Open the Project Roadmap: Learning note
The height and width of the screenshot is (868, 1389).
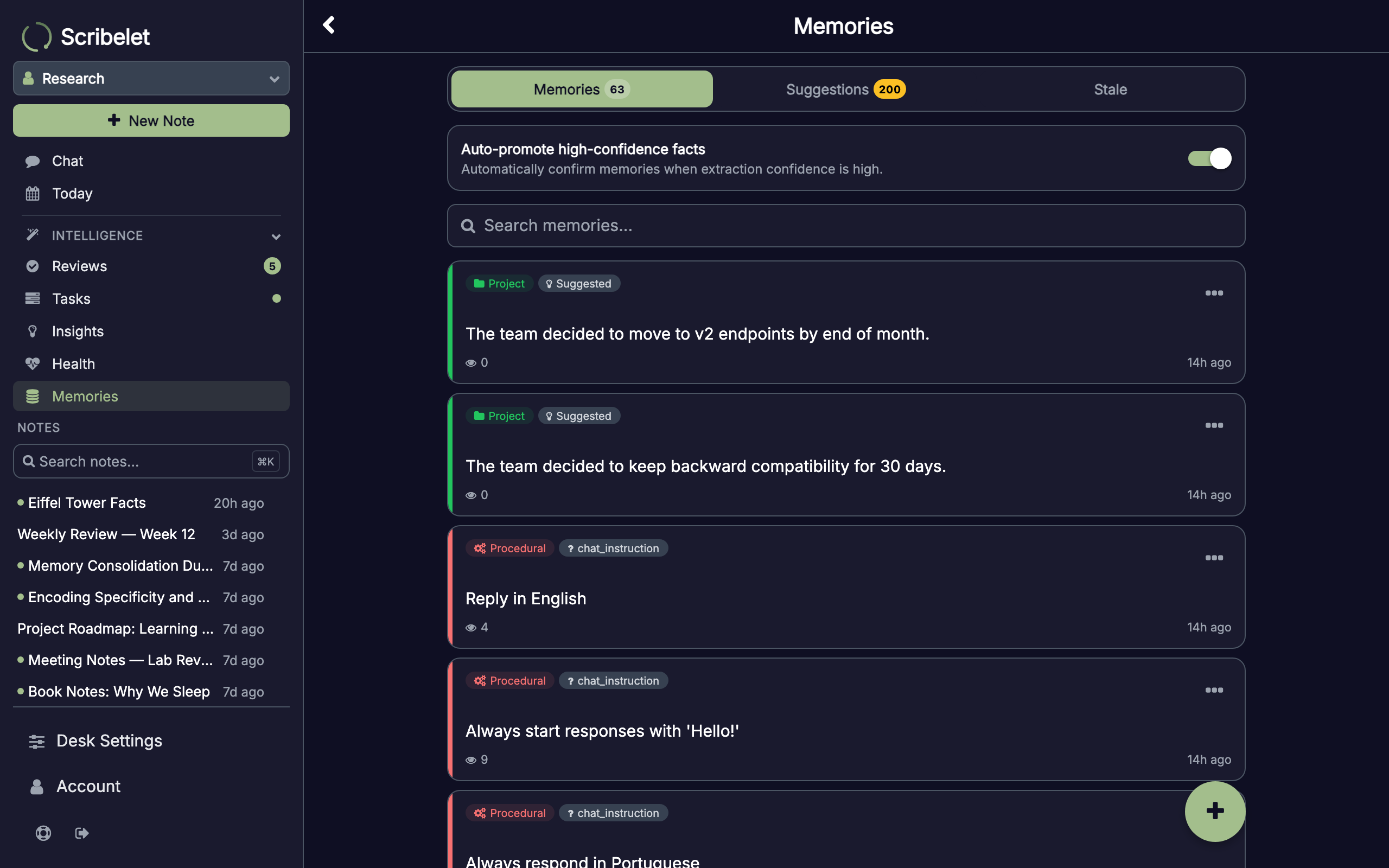pos(141,629)
